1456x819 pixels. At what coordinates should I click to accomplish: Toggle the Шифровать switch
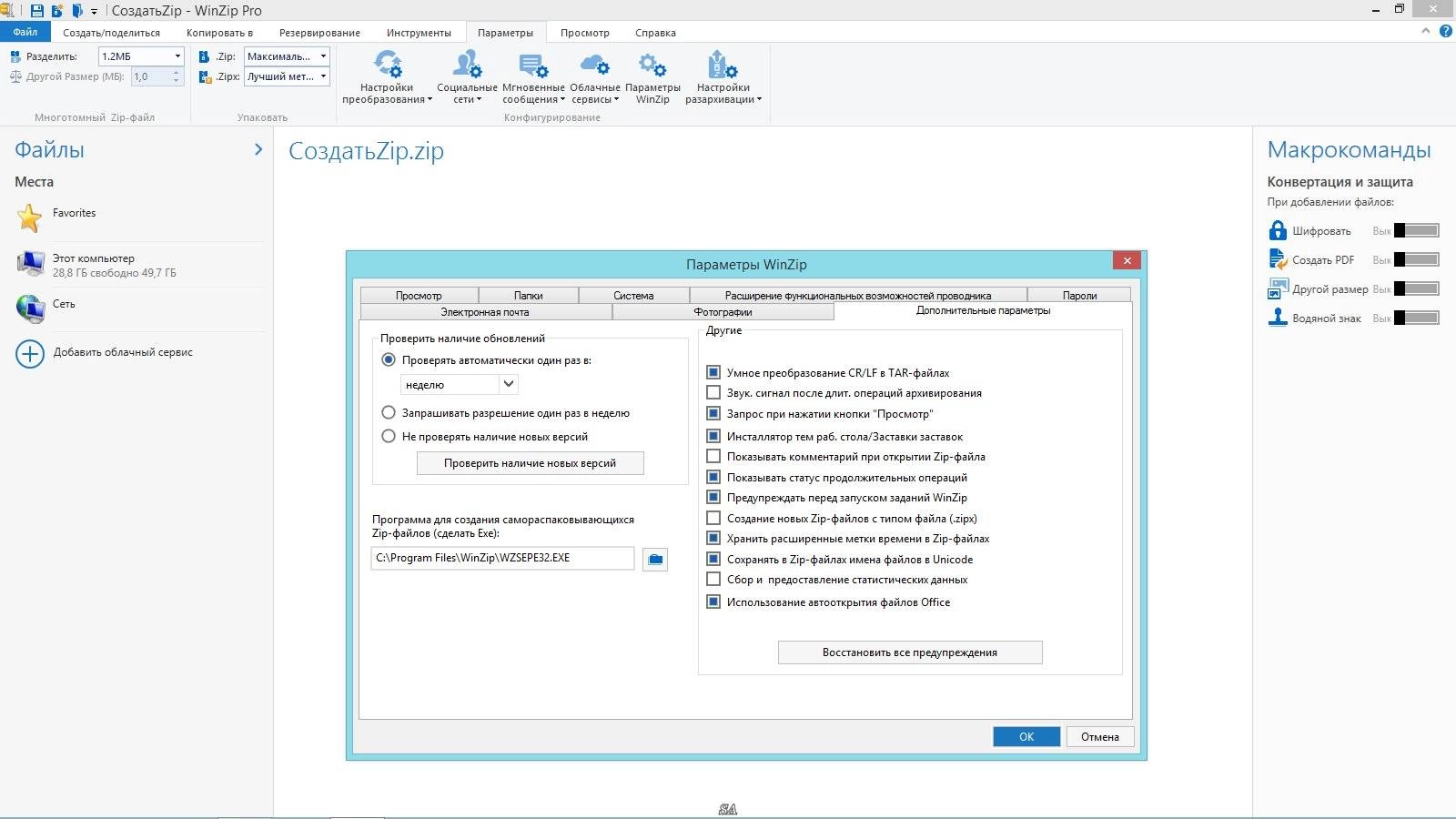(x=1417, y=230)
